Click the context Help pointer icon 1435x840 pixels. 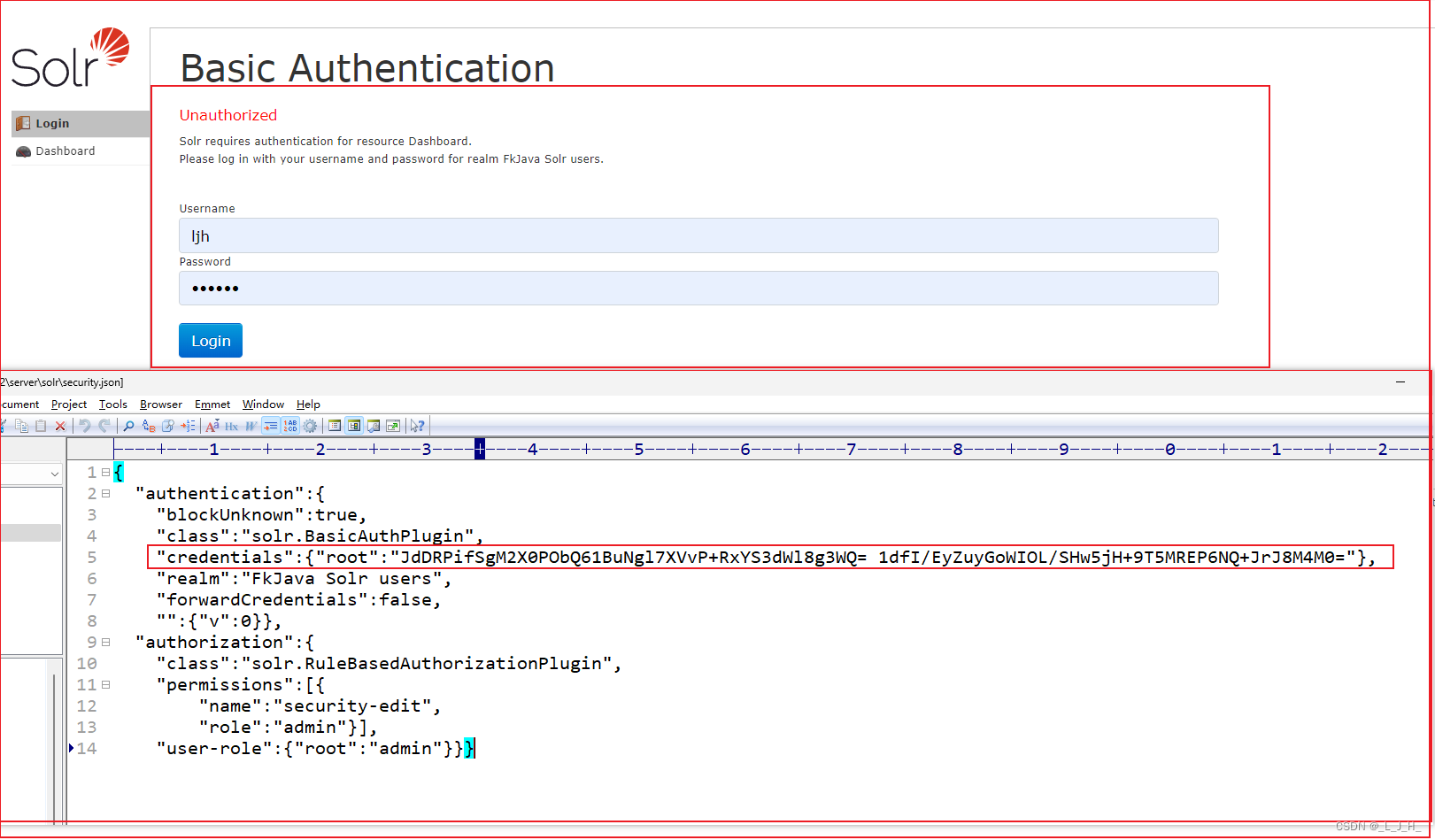pos(418,426)
